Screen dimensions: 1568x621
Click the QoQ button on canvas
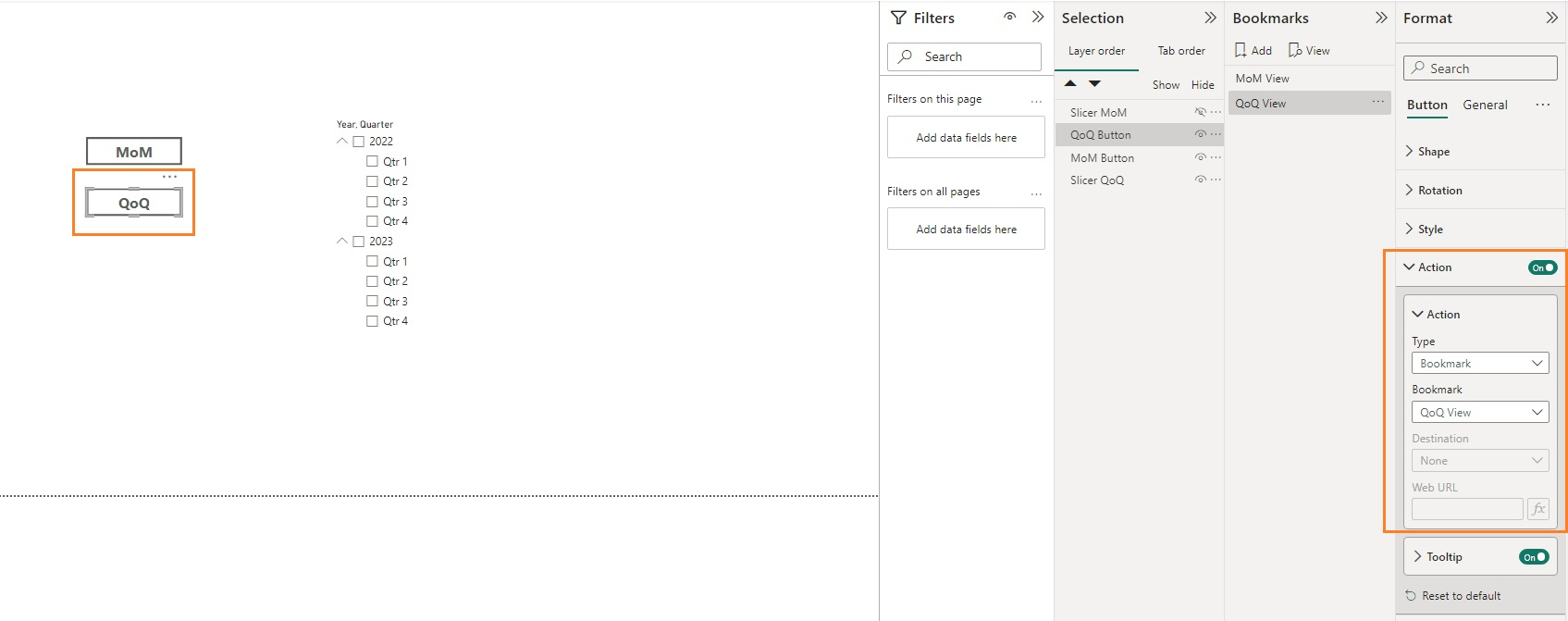(134, 203)
